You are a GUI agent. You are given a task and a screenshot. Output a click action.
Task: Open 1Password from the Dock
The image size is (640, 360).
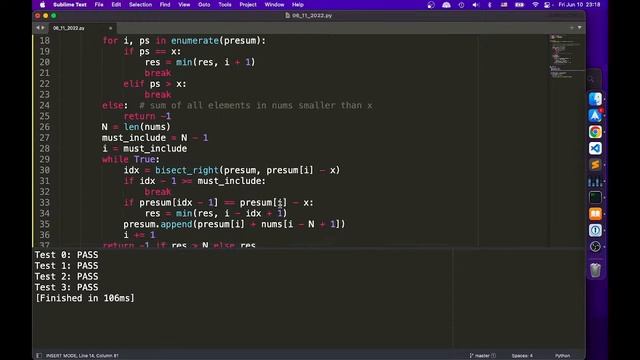(x=595, y=230)
